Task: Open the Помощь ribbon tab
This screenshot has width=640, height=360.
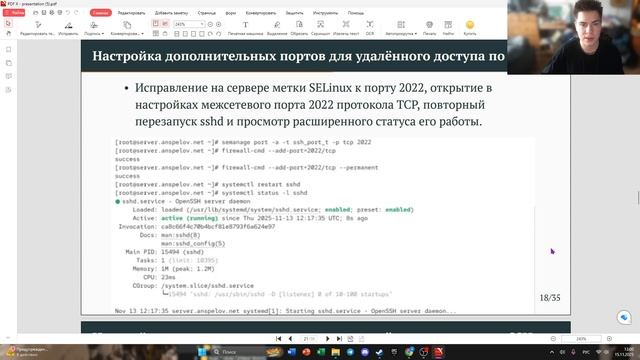Action: tap(356, 13)
